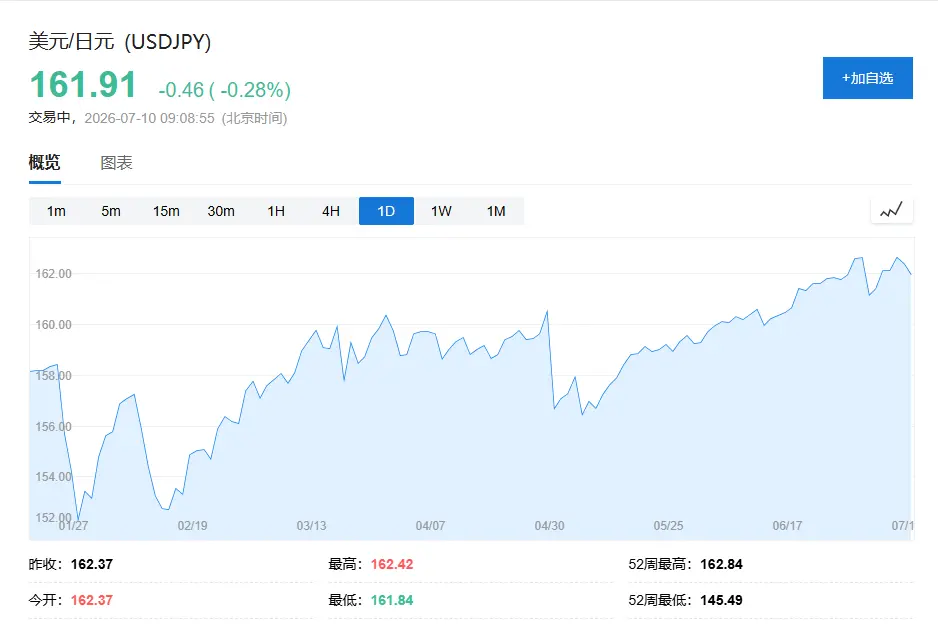The height and width of the screenshot is (636, 938).
Task: Select the 1M monthly interval
Action: (496, 211)
